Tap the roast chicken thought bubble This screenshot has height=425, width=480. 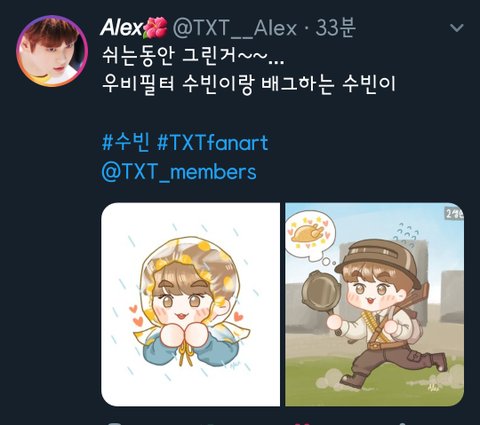coord(310,236)
